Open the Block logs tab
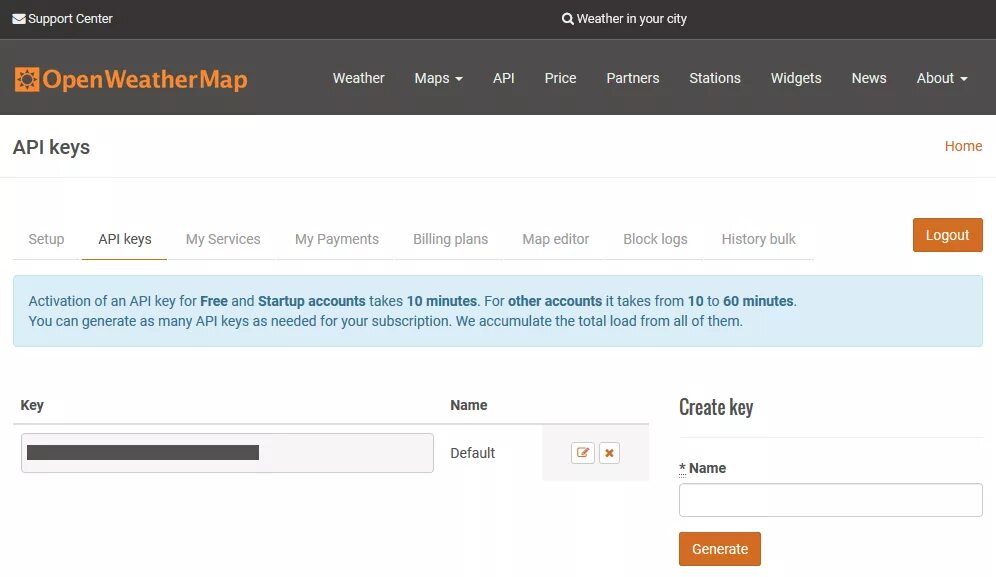The width and height of the screenshot is (996, 577). pyautogui.click(x=655, y=239)
